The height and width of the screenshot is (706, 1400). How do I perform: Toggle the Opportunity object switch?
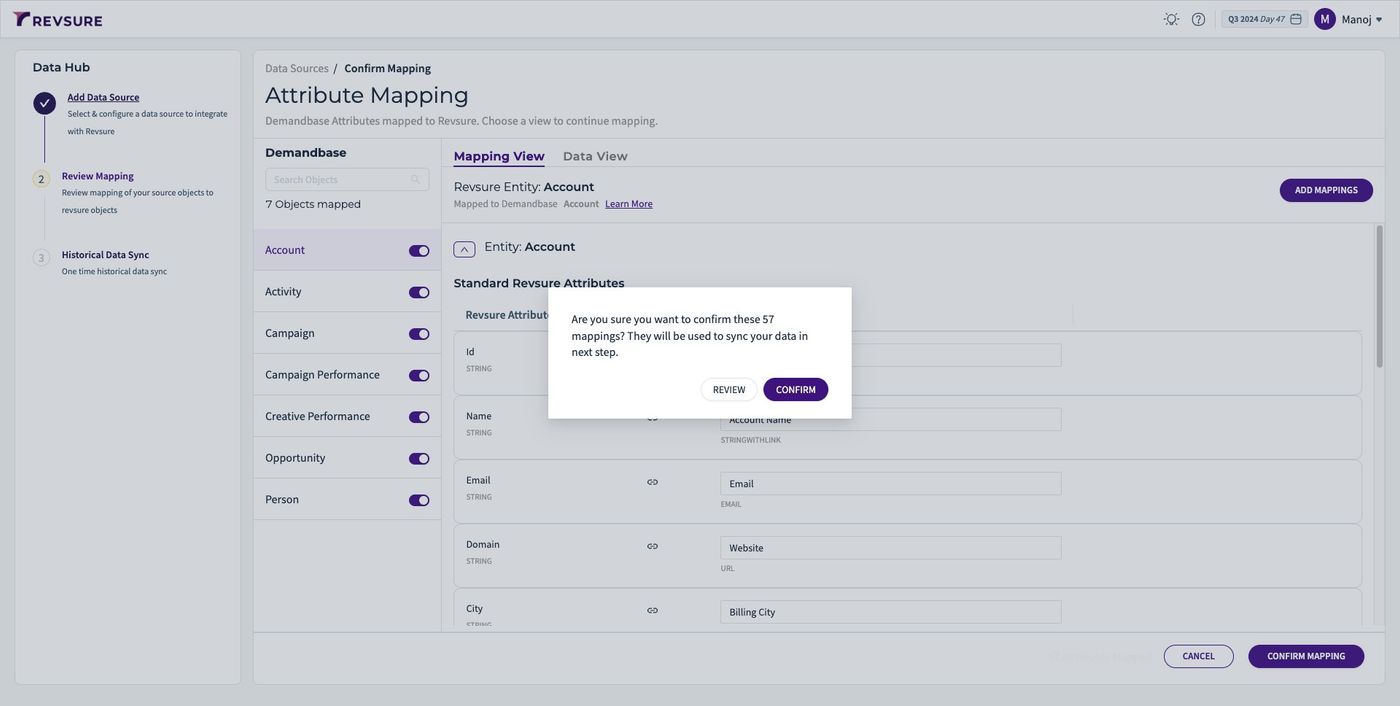pyautogui.click(x=419, y=459)
